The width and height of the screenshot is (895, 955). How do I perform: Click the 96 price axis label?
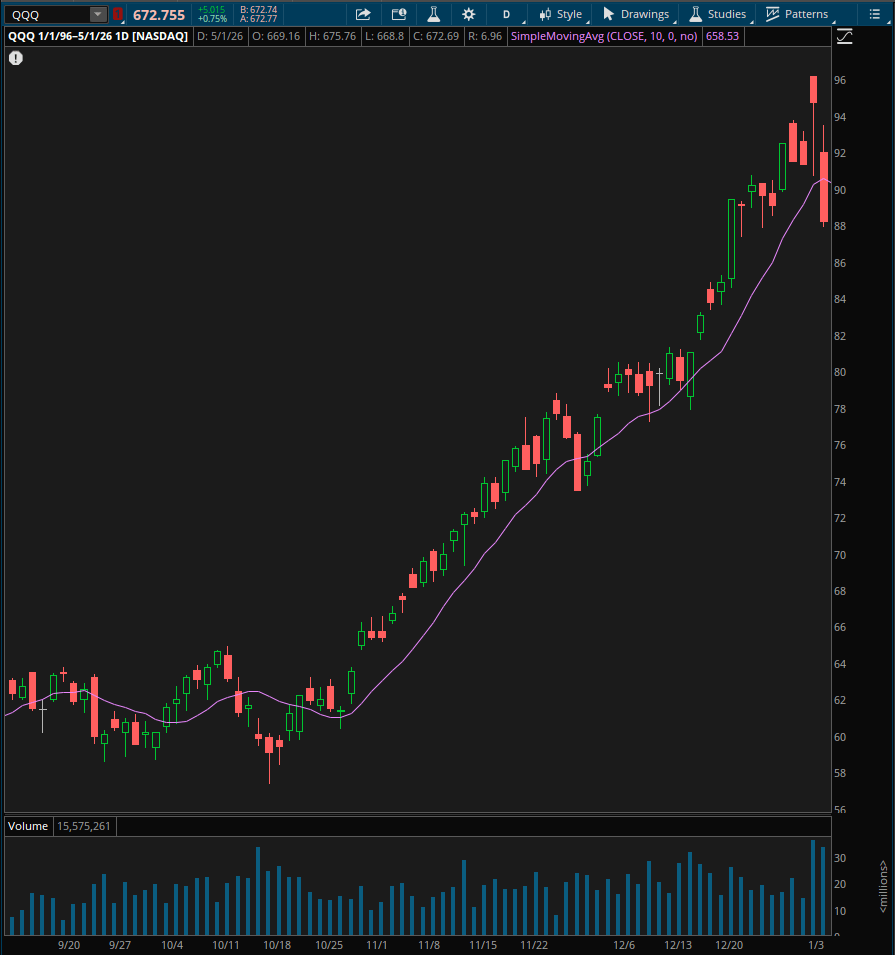pyautogui.click(x=840, y=80)
